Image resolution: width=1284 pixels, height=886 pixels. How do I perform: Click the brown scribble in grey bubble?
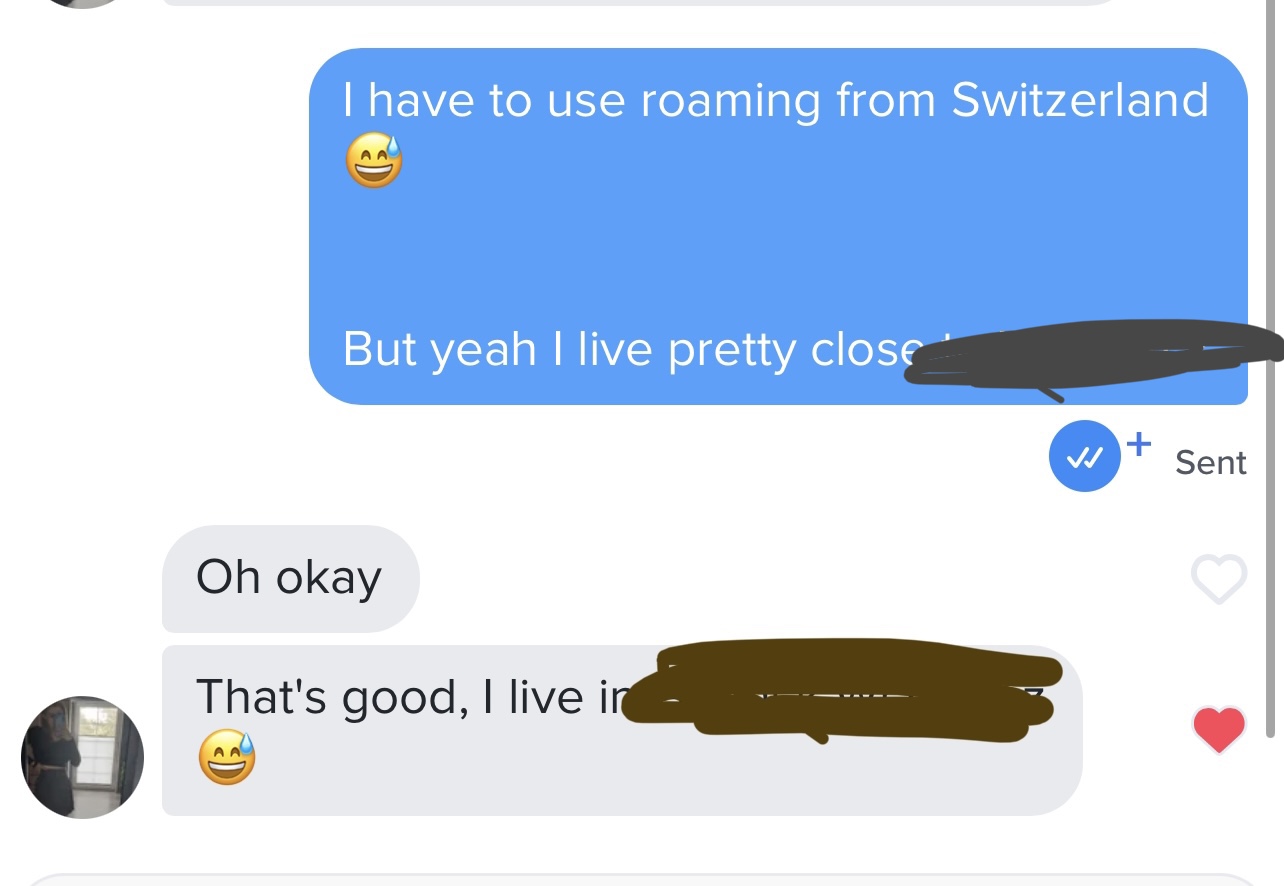[x=840, y=690]
